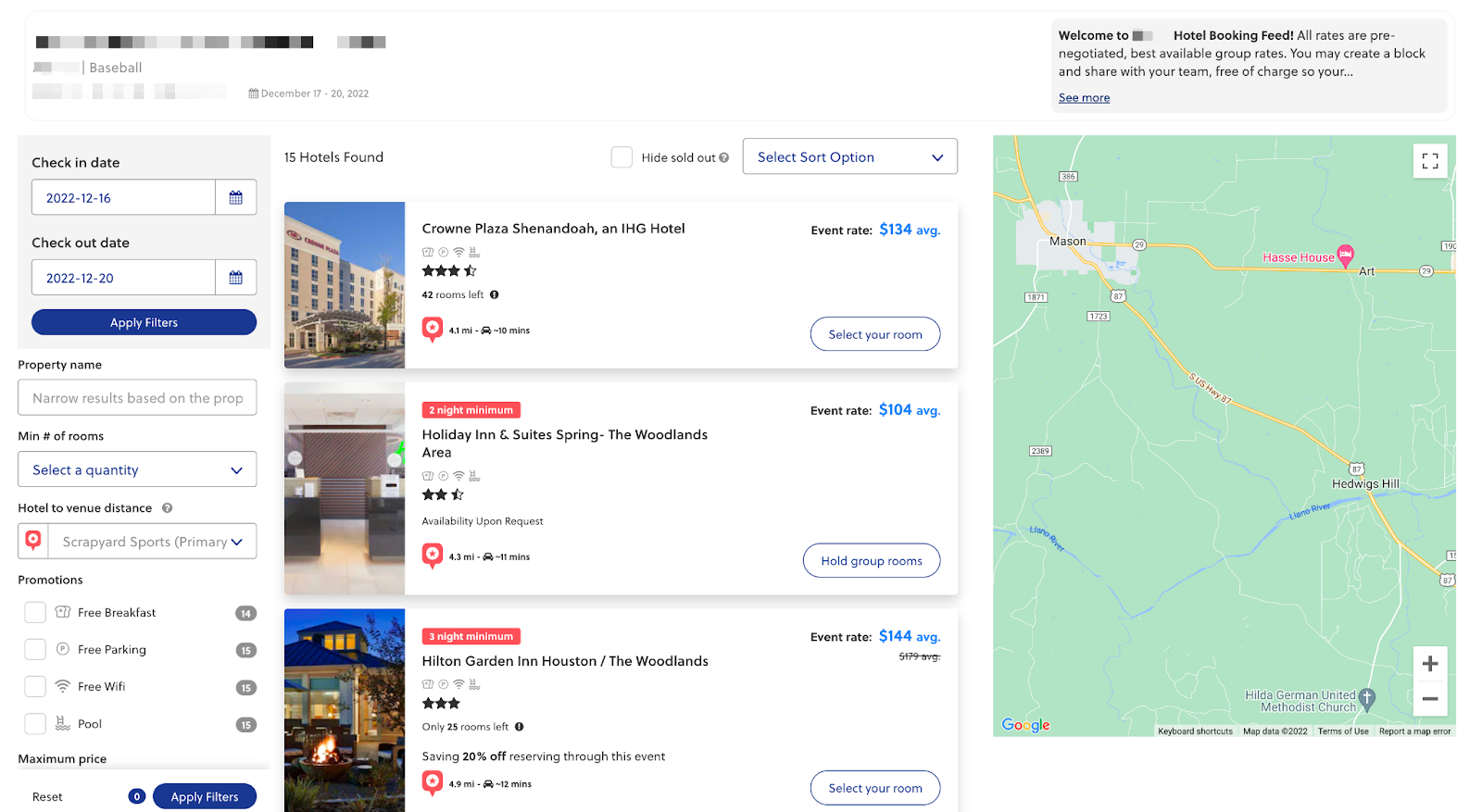Click the 2 night minimum badge
Screen dimensions: 1482x812
[x=471, y=410]
